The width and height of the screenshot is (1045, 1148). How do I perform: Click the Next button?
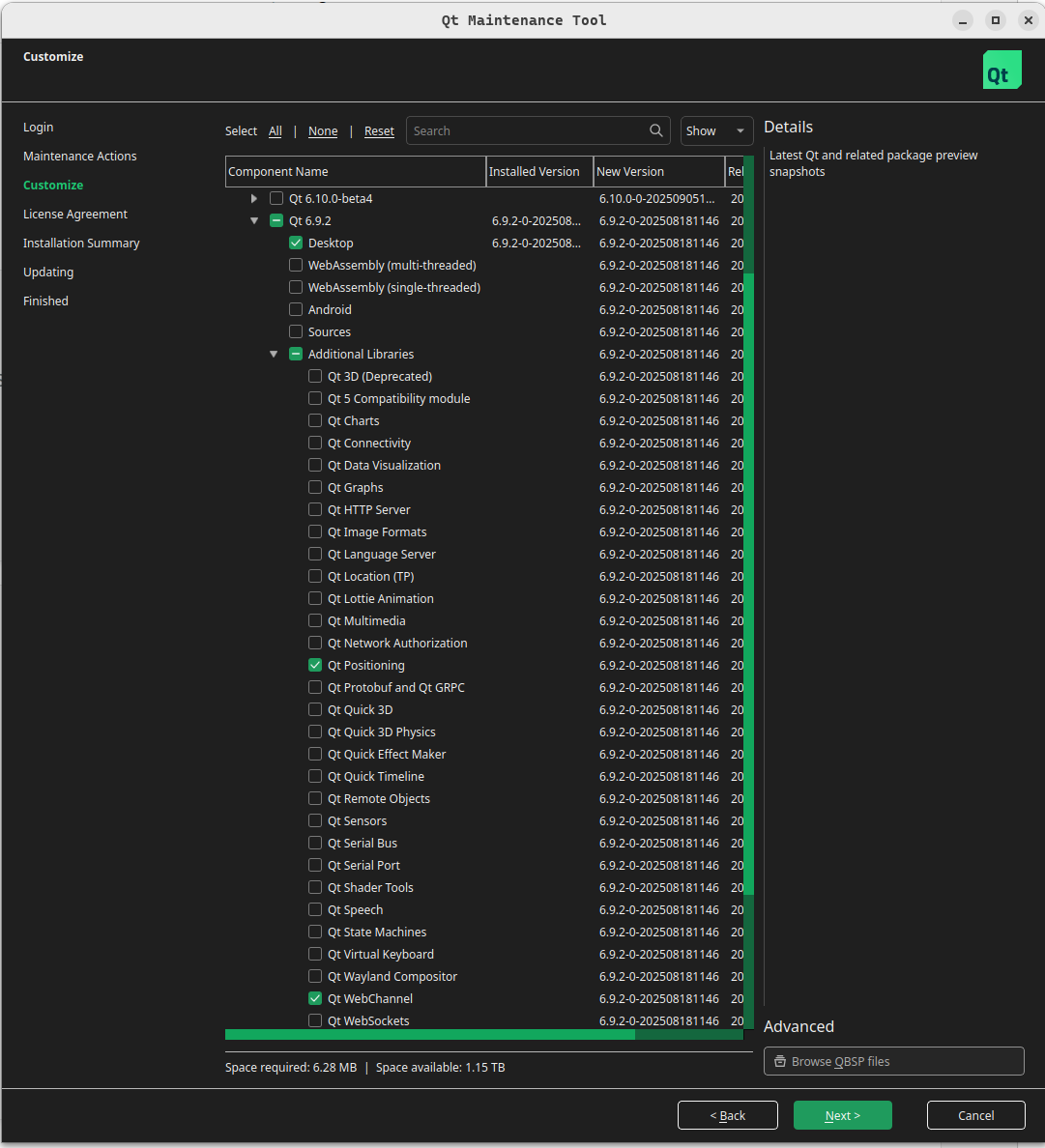click(x=843, y=1115)
